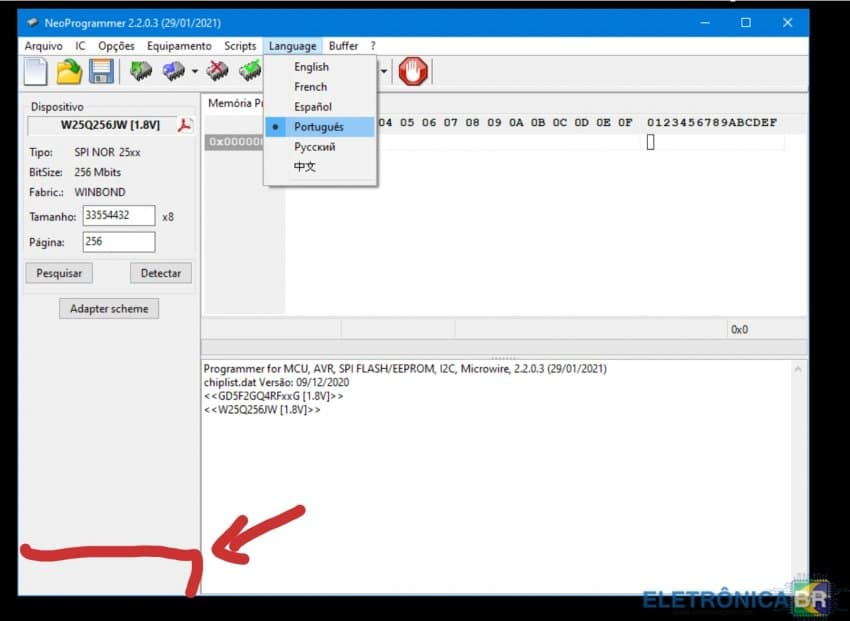Click the Programmer for MCU, AVR log line
850x621 pixels.
point(405,369)
